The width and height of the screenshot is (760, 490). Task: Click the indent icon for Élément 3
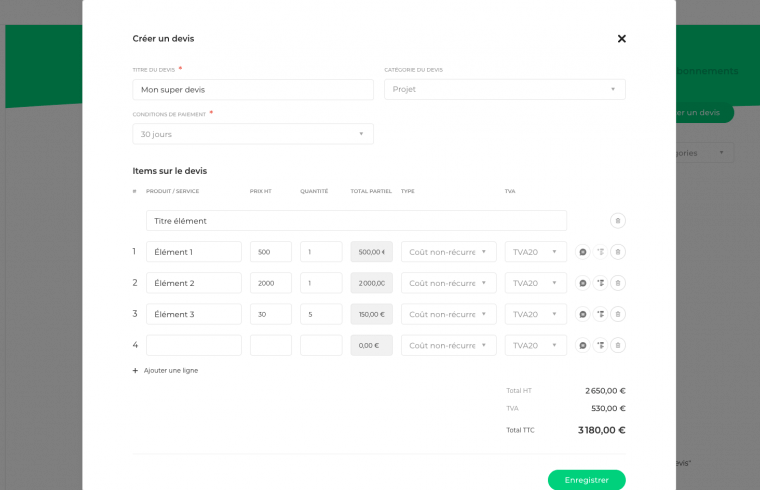[x=600, y=314]
